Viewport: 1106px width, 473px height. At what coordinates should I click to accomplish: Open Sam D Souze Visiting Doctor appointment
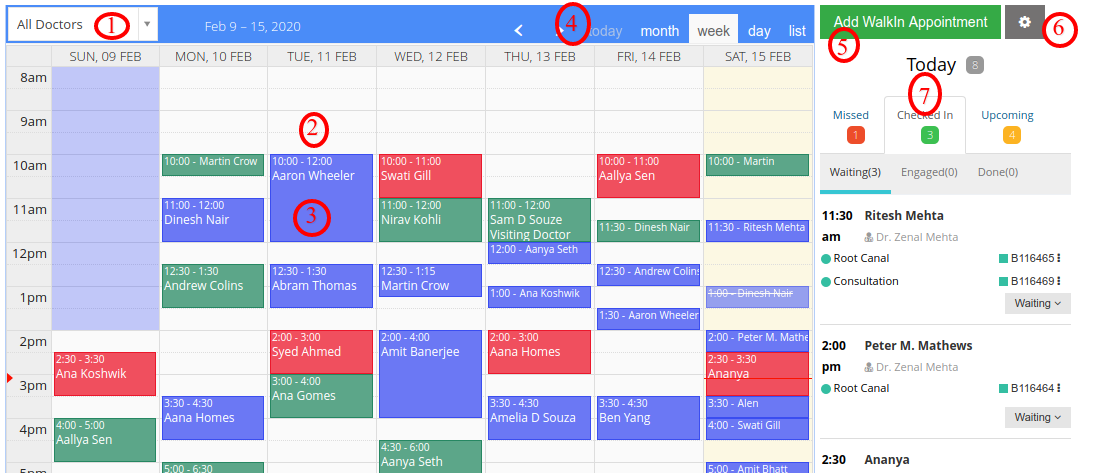[539, 220]
